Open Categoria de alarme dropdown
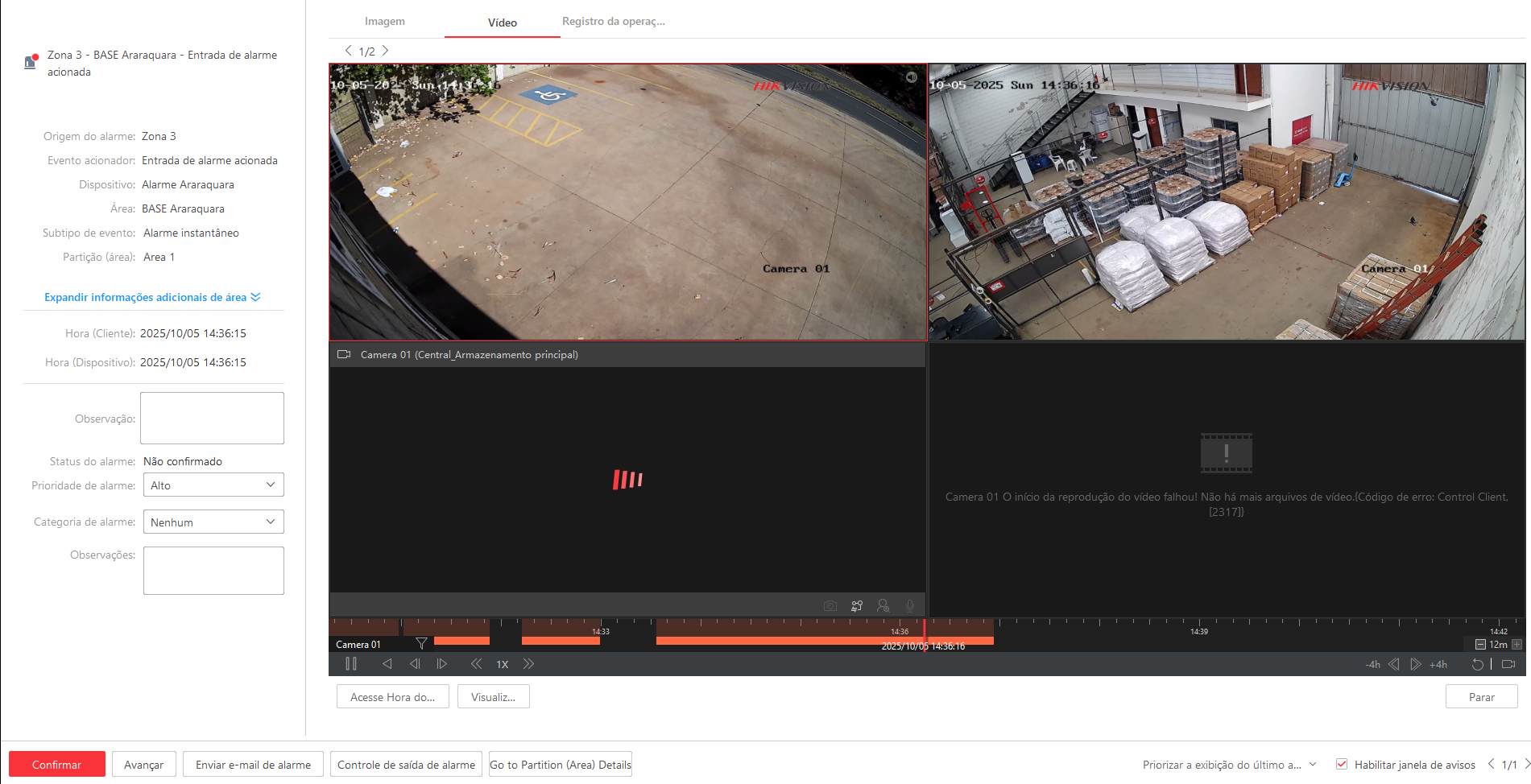 pos(213,522)
